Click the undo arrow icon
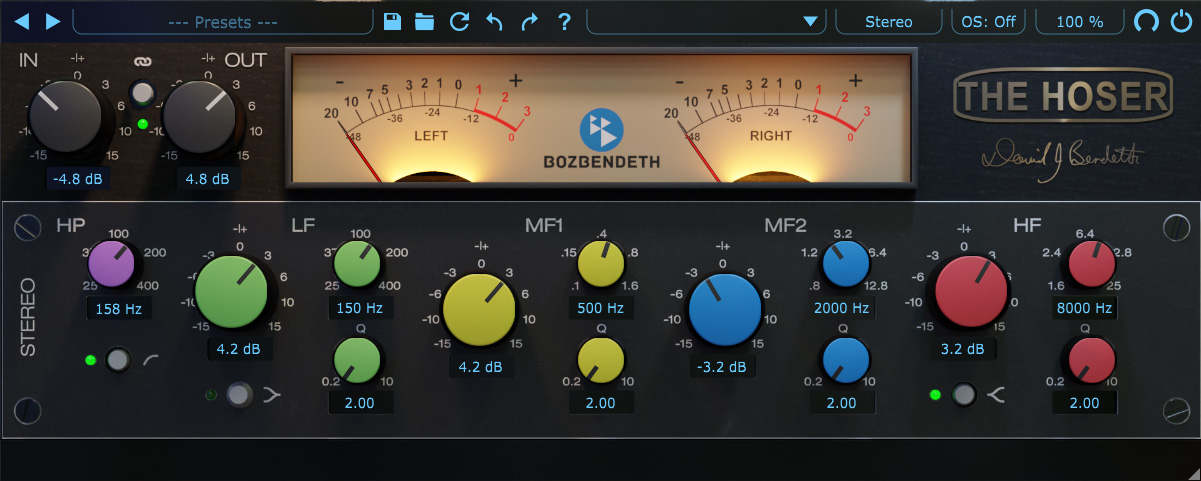Screen dimensions: 1201x481 point(494,21)
